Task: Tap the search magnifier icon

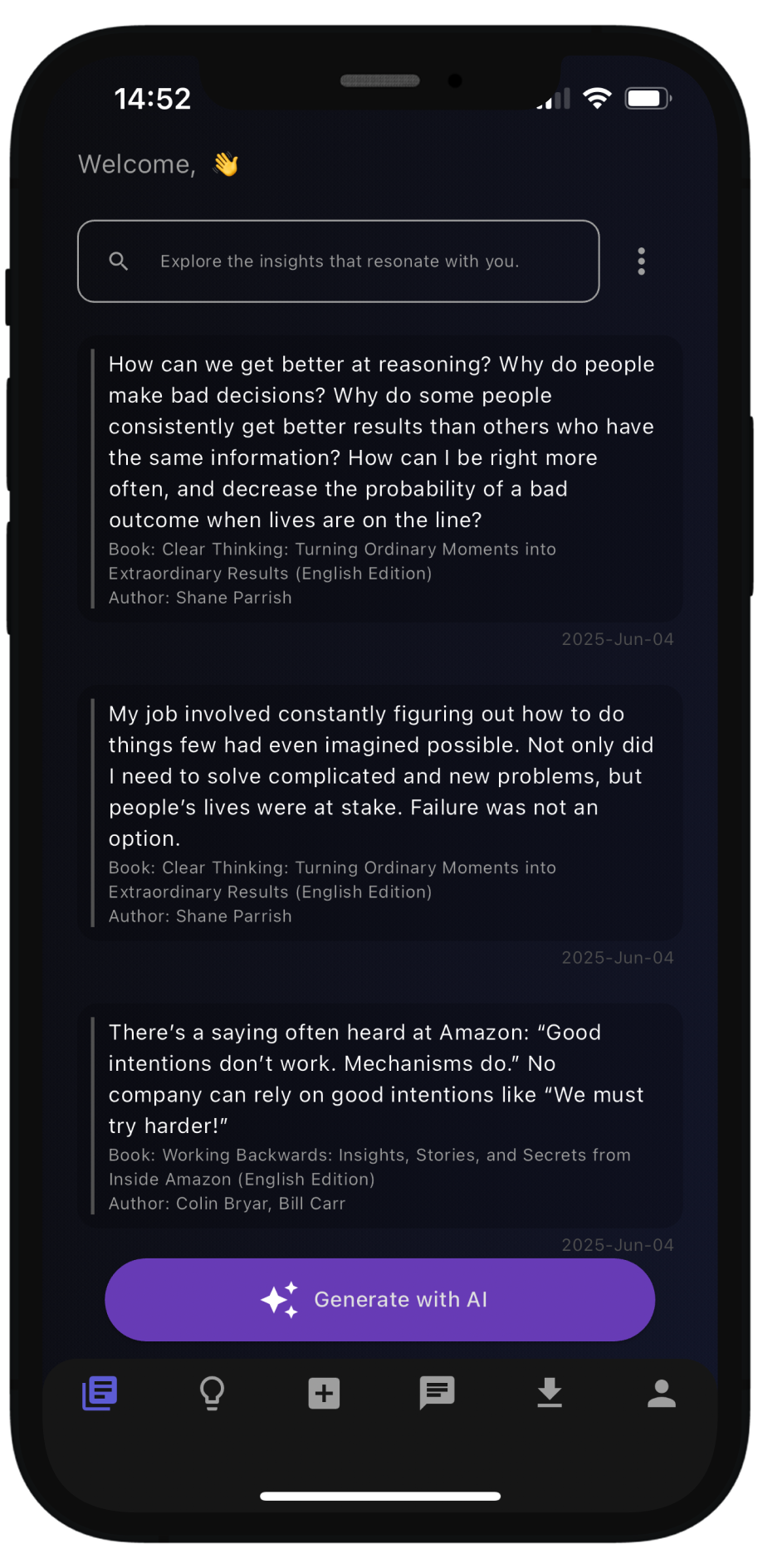Action: (x=119, y=261)
